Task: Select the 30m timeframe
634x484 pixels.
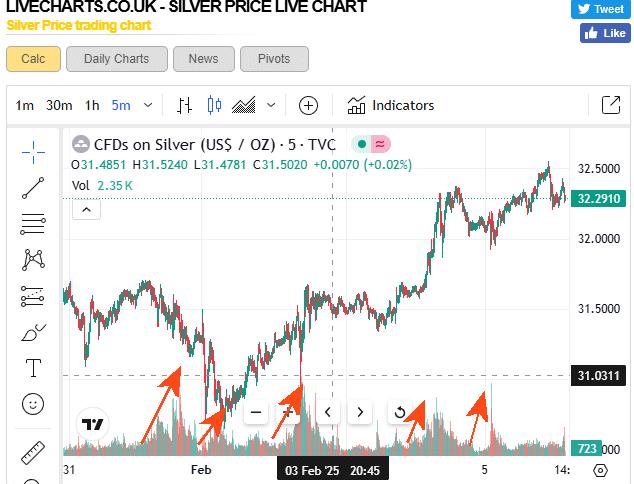Action: tap(59, 105)
